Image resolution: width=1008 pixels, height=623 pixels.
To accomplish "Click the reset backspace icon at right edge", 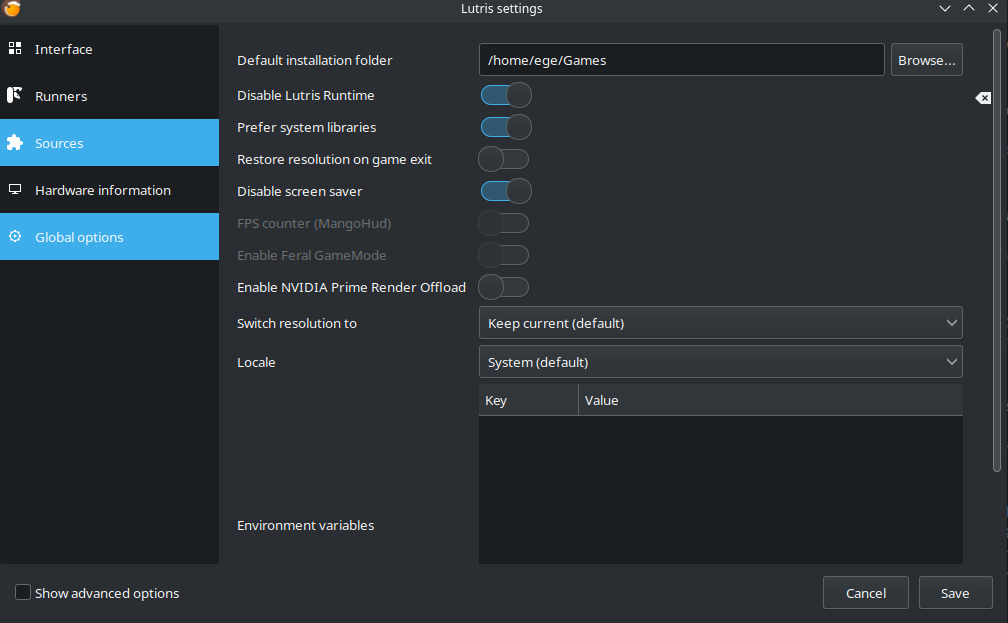I will pos(983,98).
